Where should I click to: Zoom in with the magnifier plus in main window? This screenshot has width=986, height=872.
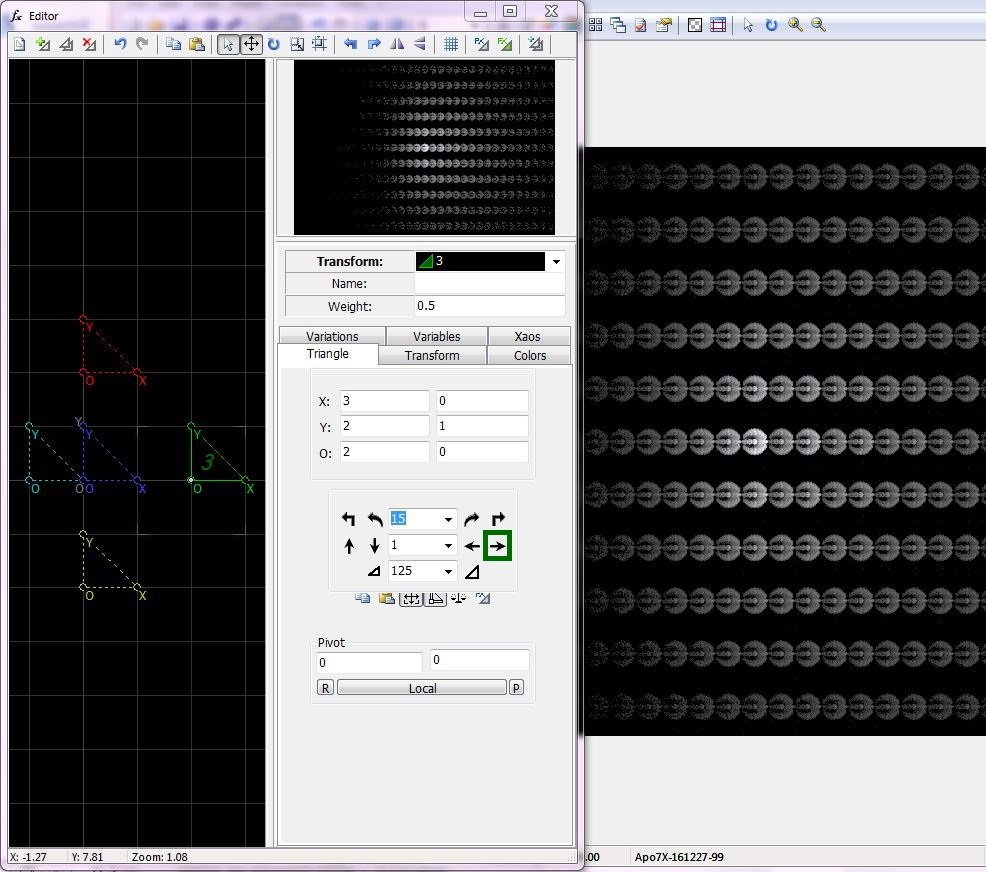point(795,25)
